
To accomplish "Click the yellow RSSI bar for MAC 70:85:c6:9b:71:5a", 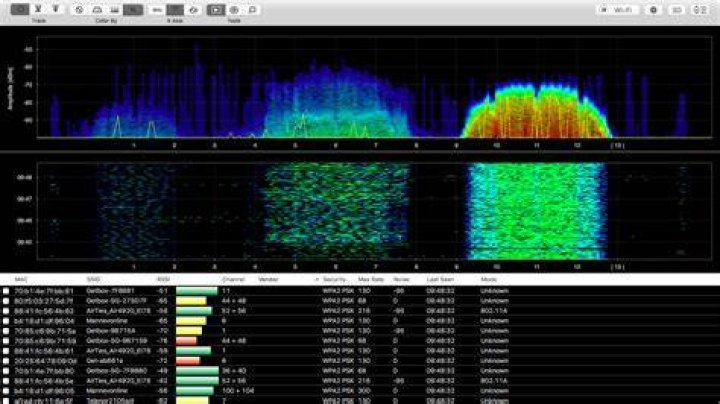I will click(189, 331).
